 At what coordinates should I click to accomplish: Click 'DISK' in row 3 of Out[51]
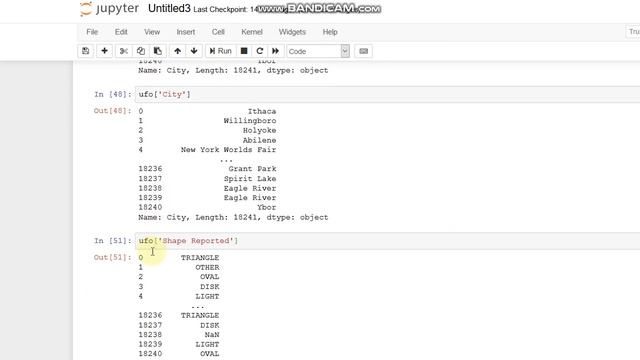point(210,287)
